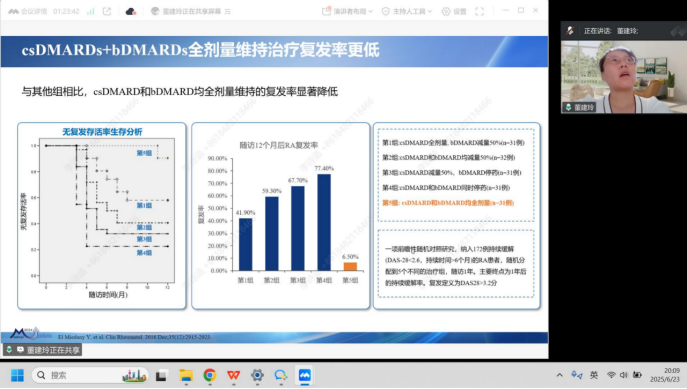Click the 77.40% bar value label

[x=324, y=168]
